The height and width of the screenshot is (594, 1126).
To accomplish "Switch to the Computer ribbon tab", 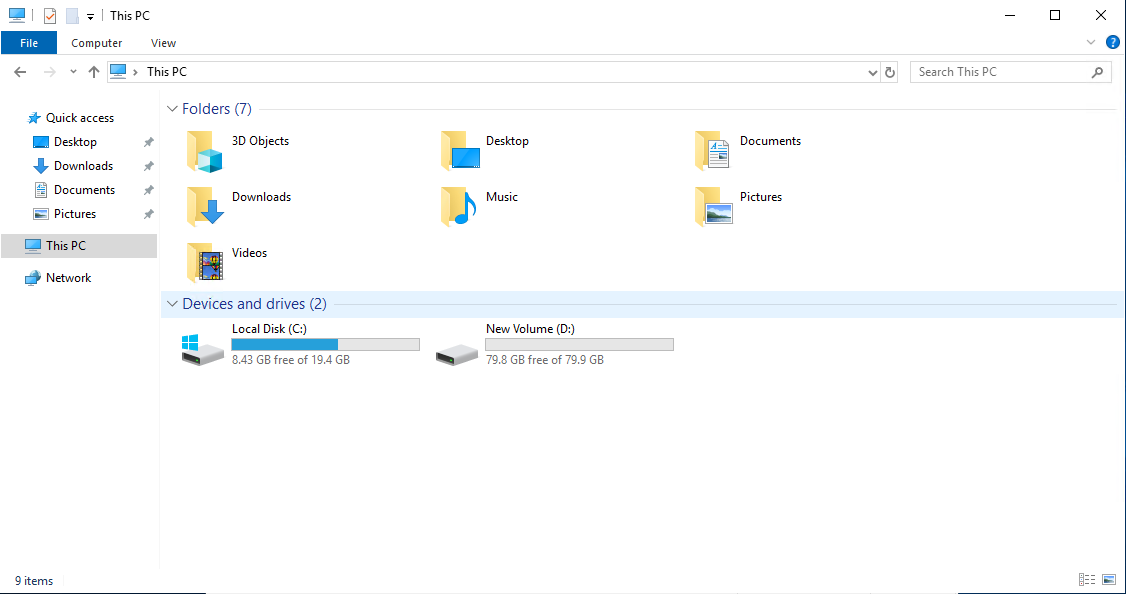I will pos(96,42).
